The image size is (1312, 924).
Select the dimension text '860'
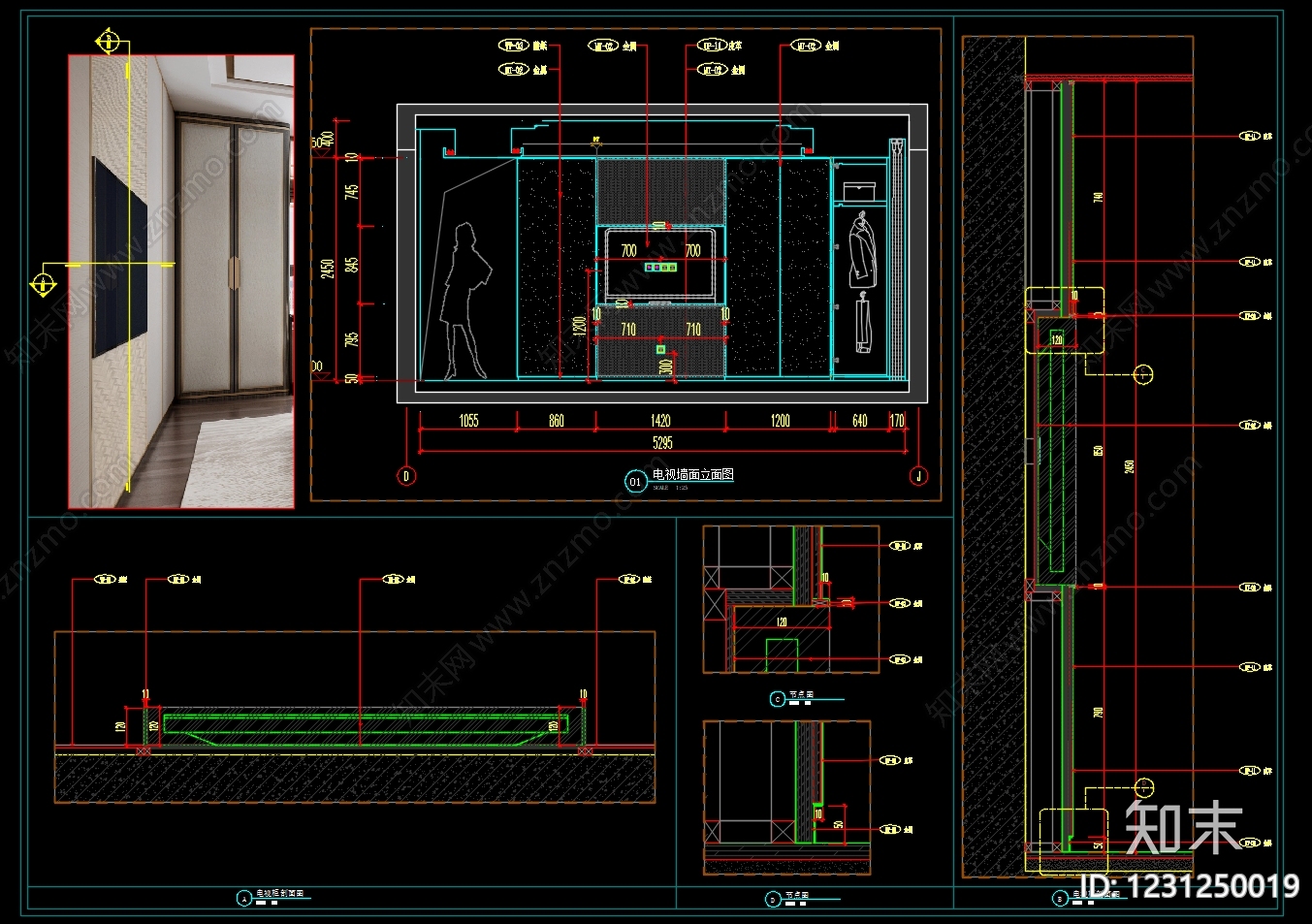click(557, 421)
